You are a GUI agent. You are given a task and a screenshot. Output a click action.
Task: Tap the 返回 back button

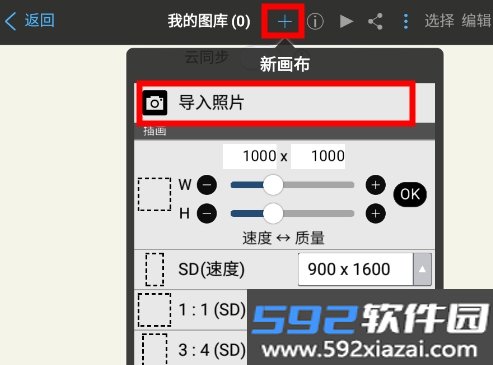tap(29, 21)
